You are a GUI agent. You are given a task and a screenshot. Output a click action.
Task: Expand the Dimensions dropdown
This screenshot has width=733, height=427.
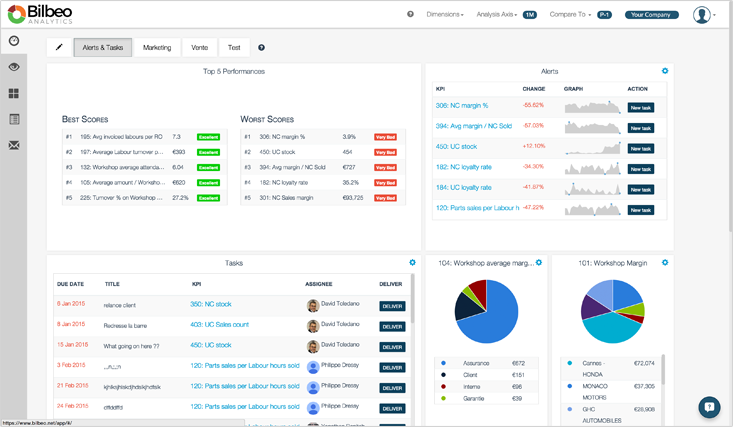point(445,15)
